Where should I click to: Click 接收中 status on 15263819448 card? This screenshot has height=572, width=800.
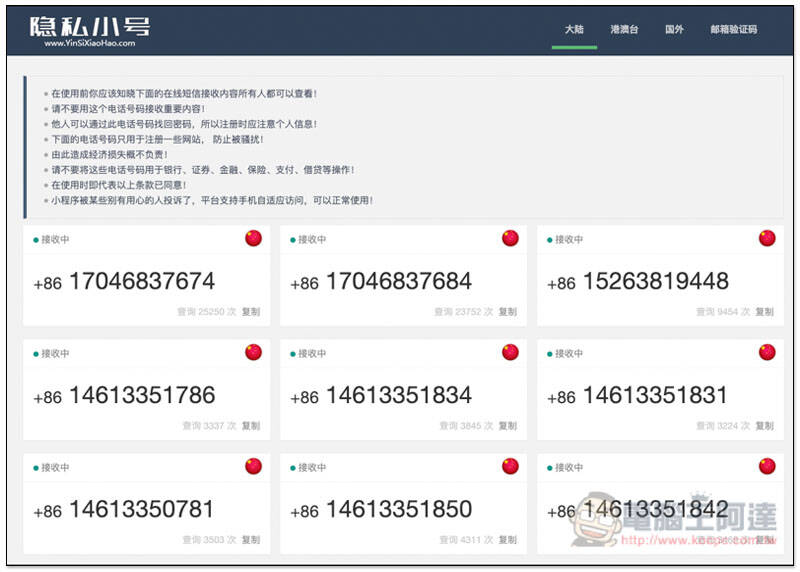(x=565, y=239)
